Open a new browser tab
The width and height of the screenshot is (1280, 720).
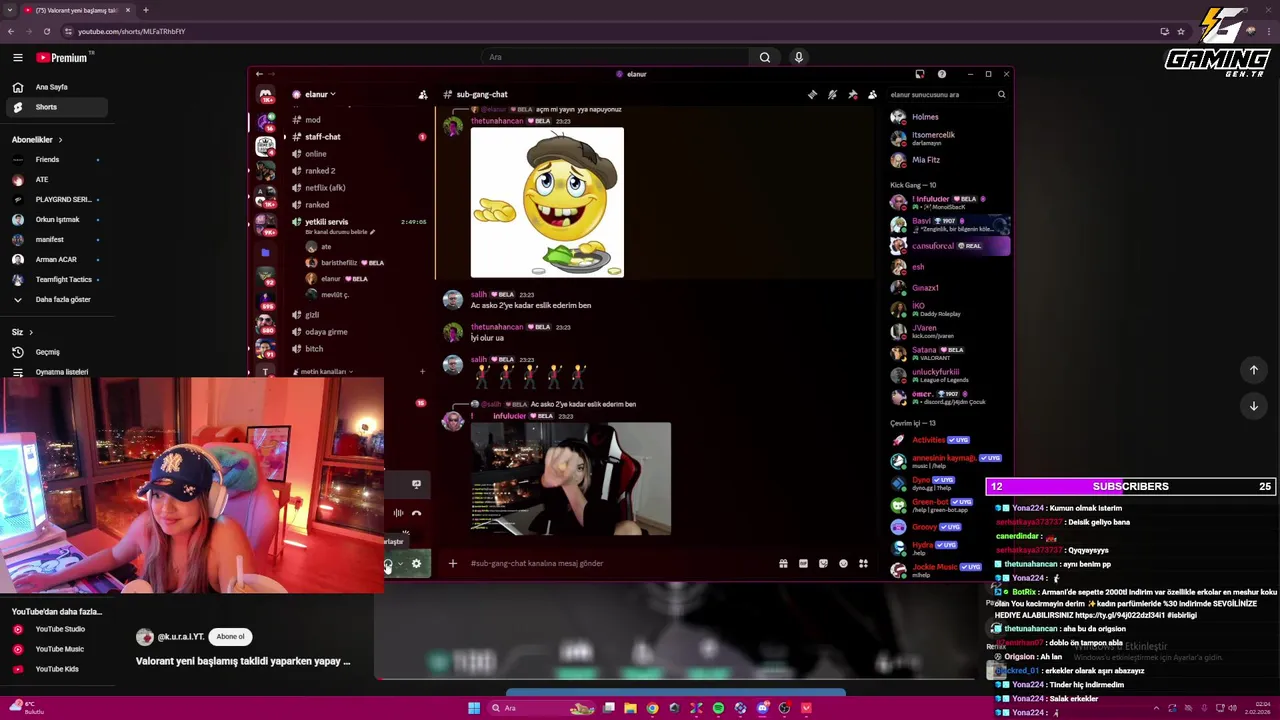[145, 10]
